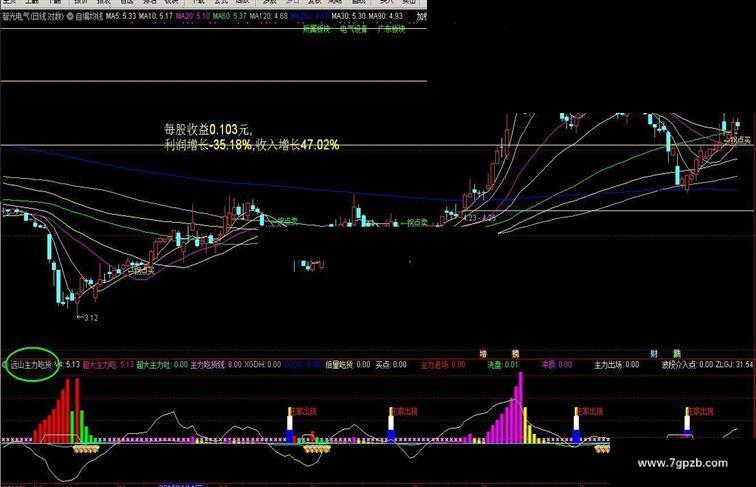Click the 远山主力吃货 indicator name
This screenshot has width=756, height=487.
[31, 365]
